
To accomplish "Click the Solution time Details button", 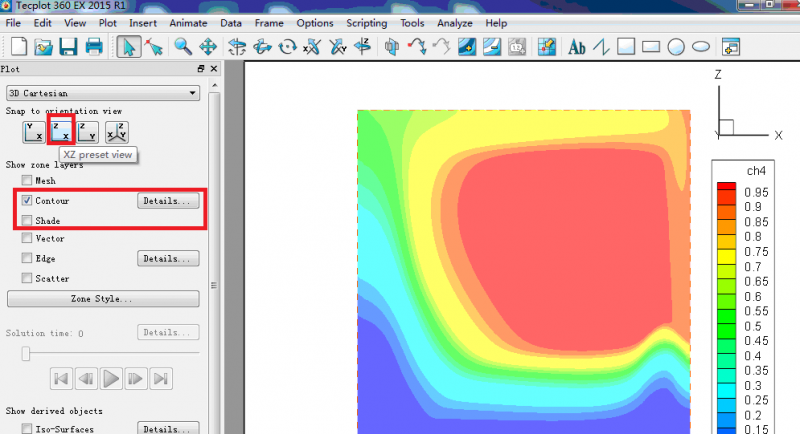I will (168, 333).
